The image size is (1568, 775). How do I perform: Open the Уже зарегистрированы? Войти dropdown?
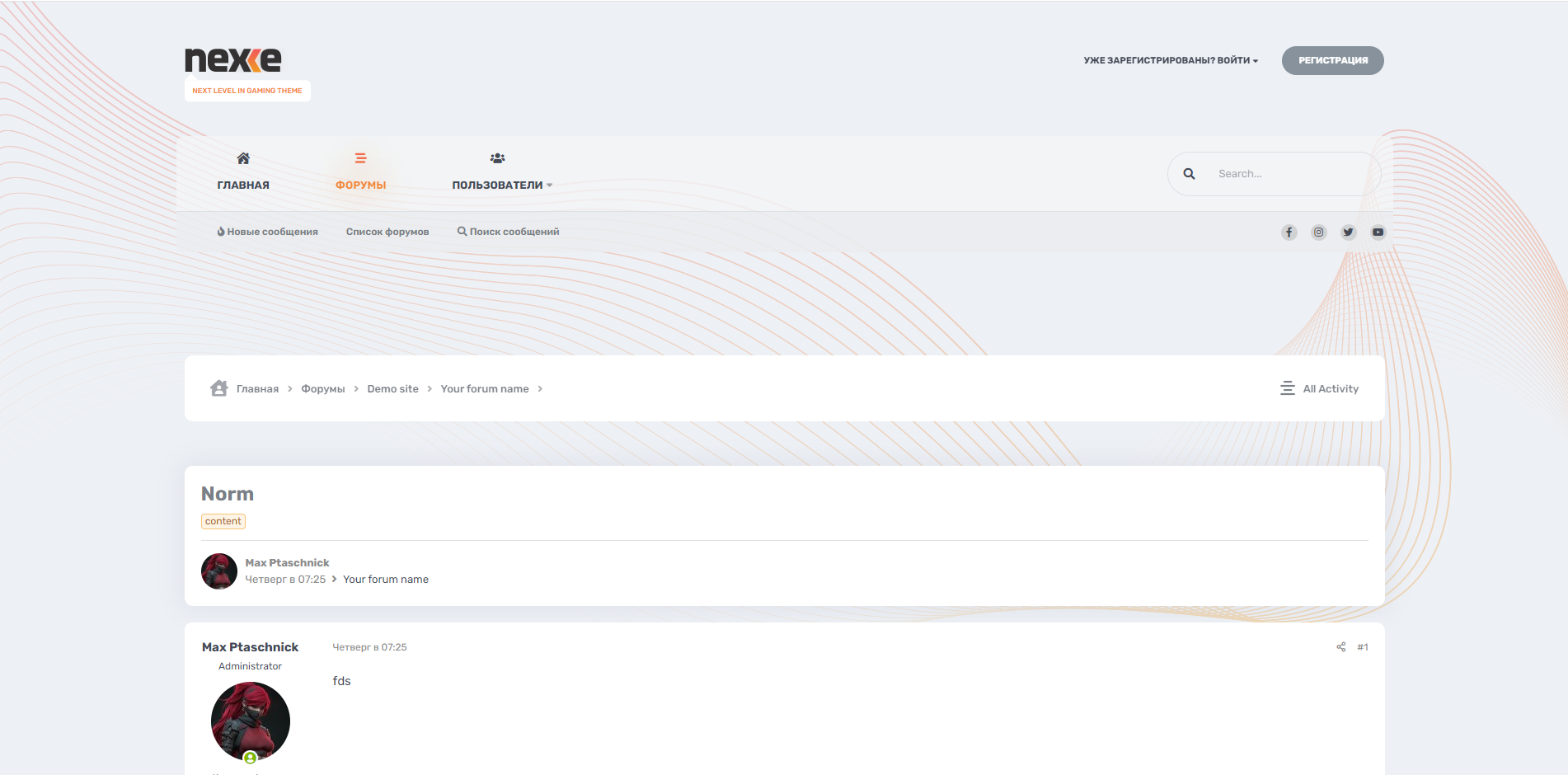point(1170,61)
